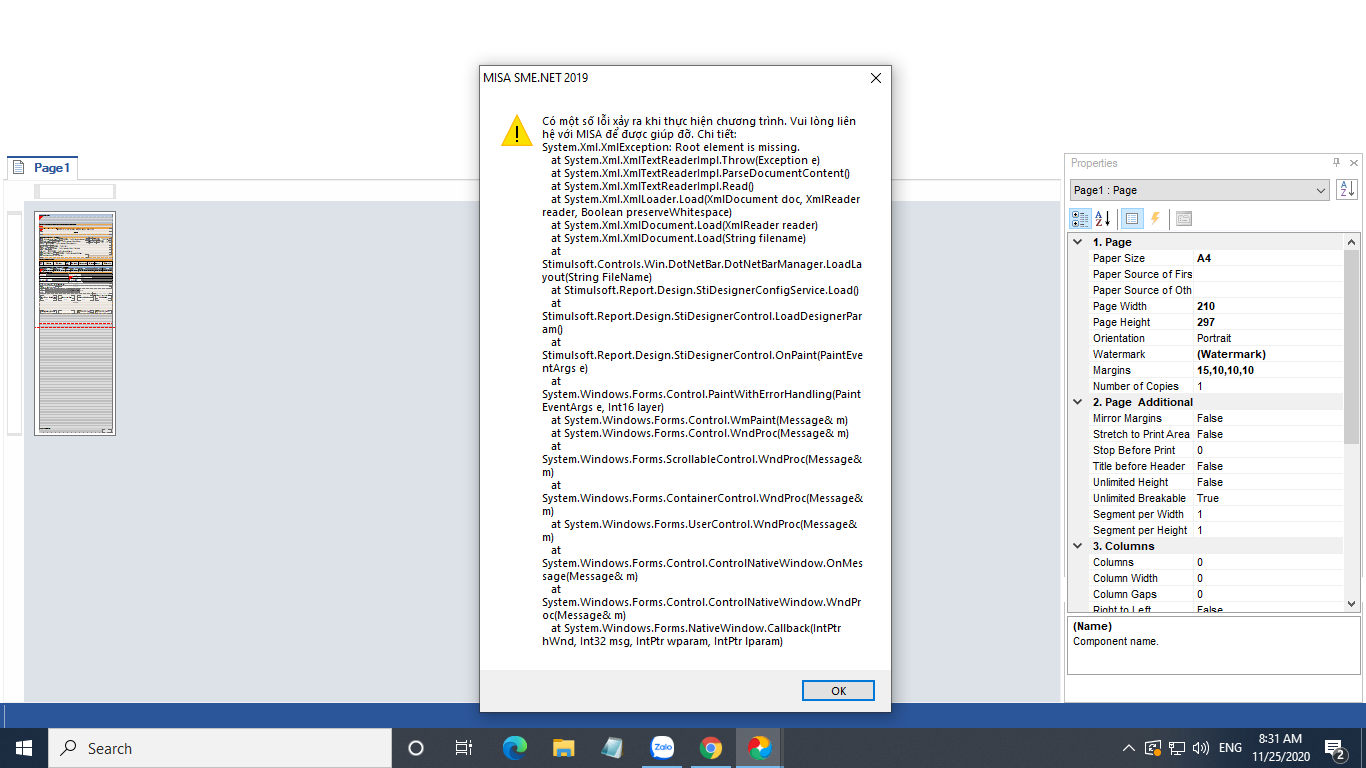The width and height of the screenshot is (1366, 768).
Task: Click the network icon in the system tray
Action: click(x=1177, y=748)
